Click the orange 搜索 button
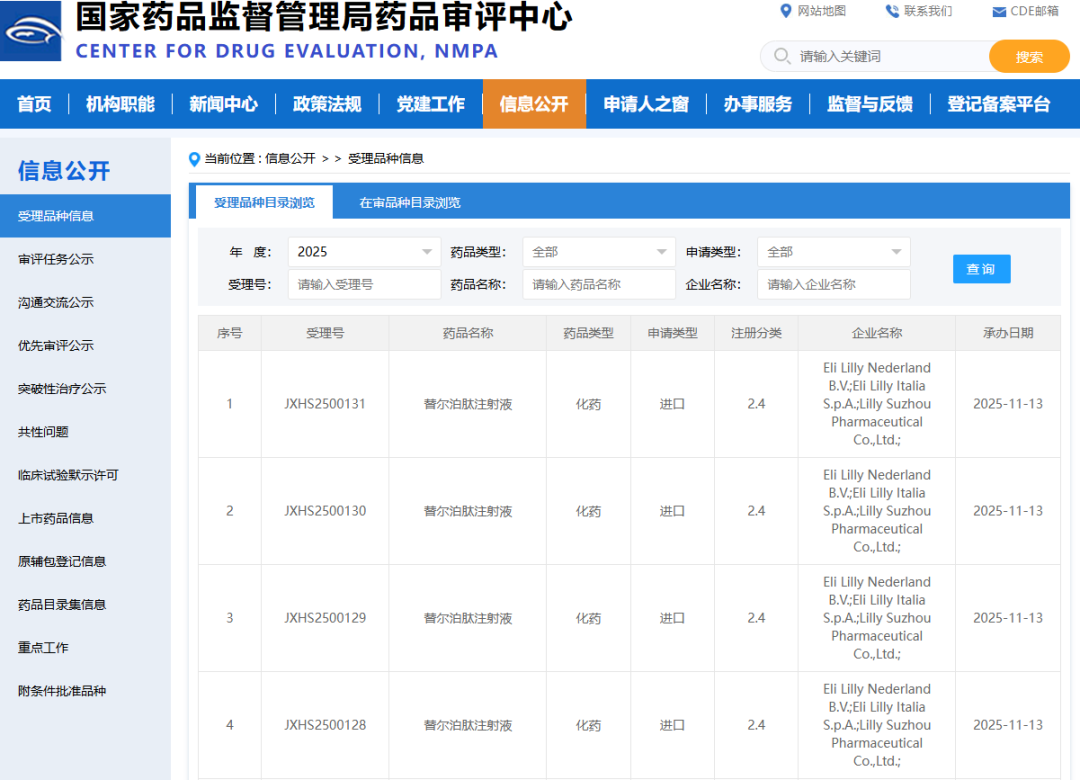The height and width of the screenshot is (780, 1080). coord(1029,57)
